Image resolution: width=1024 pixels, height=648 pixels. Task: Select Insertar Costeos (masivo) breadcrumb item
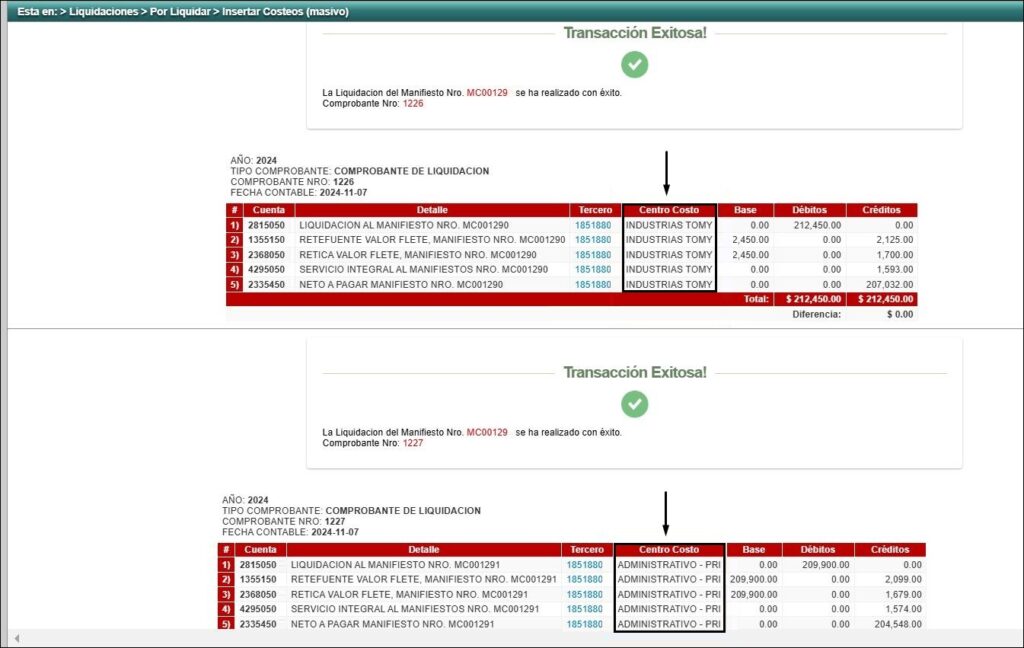[x=285, y=12]
